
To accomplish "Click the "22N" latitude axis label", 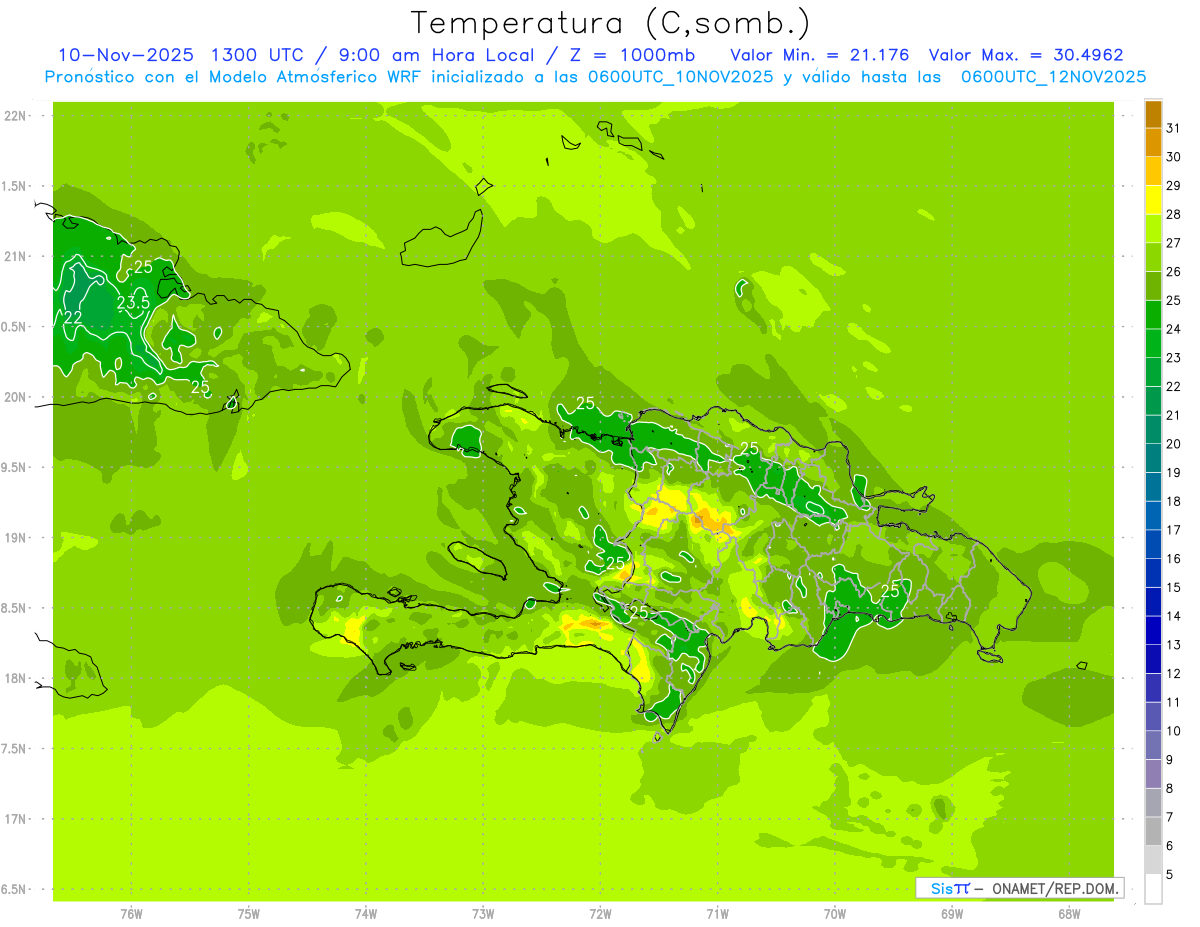I will point(17,116).
